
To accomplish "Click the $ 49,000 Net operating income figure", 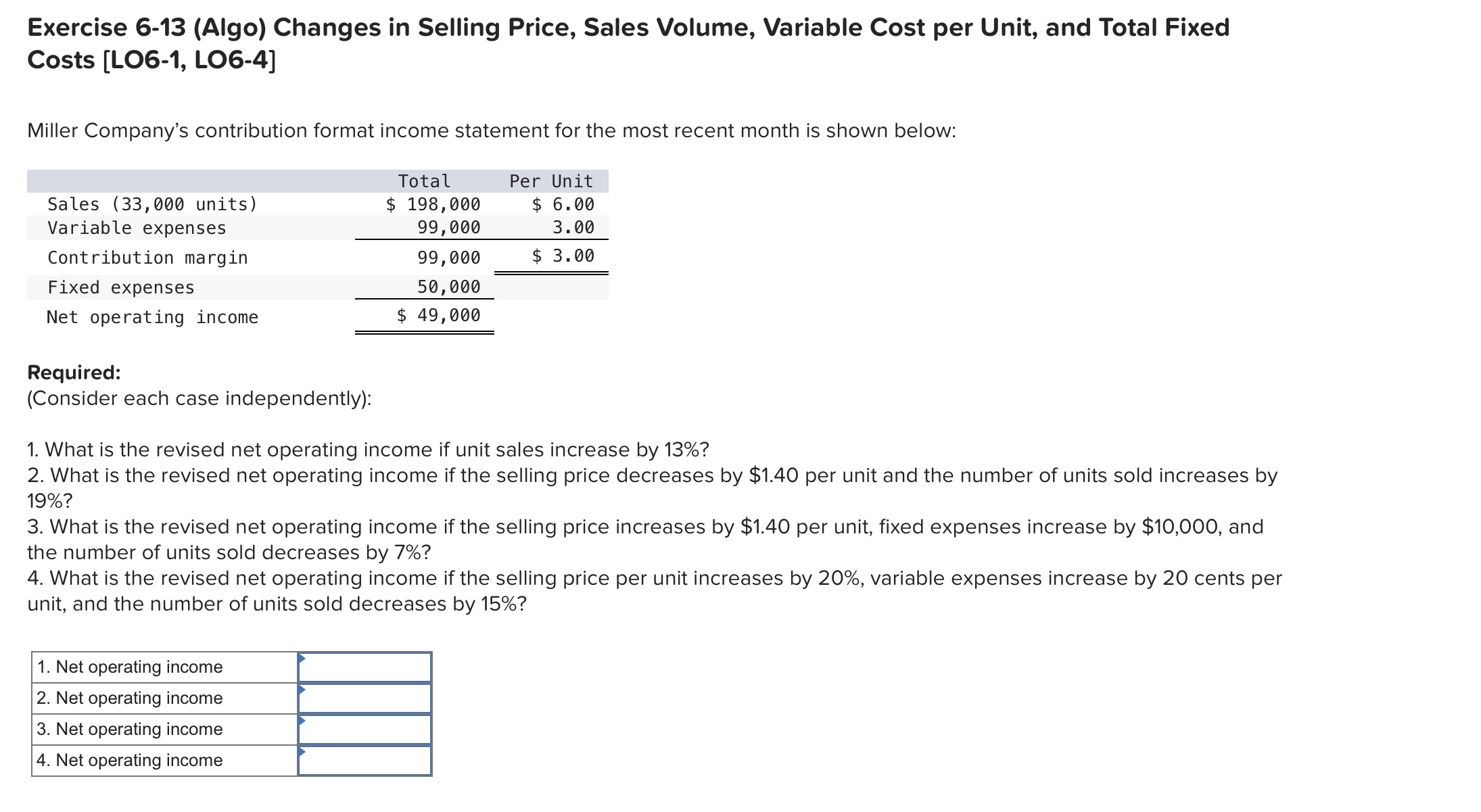I will (438, 315).
